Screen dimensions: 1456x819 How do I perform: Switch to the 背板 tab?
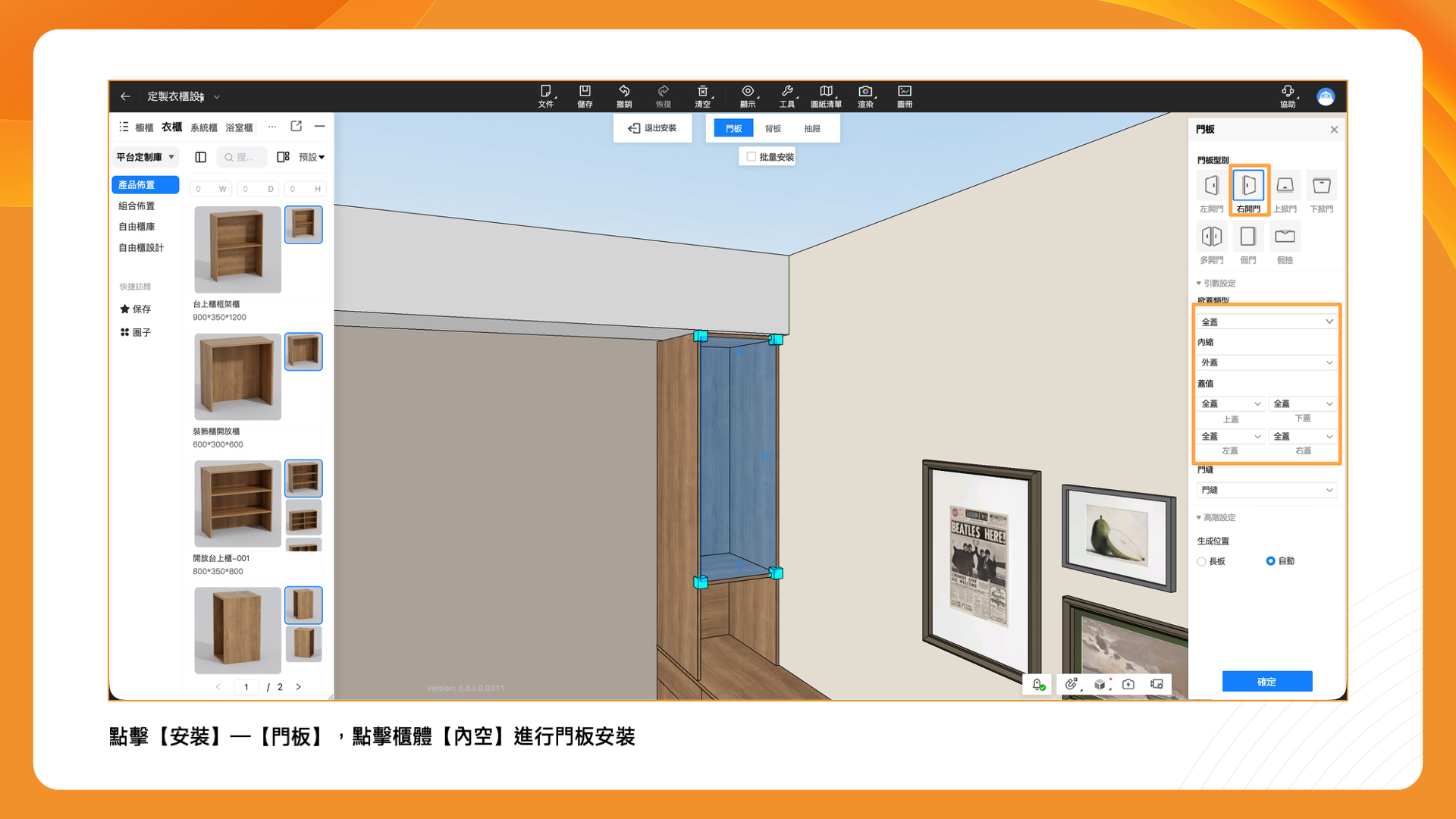pos(773,129)
